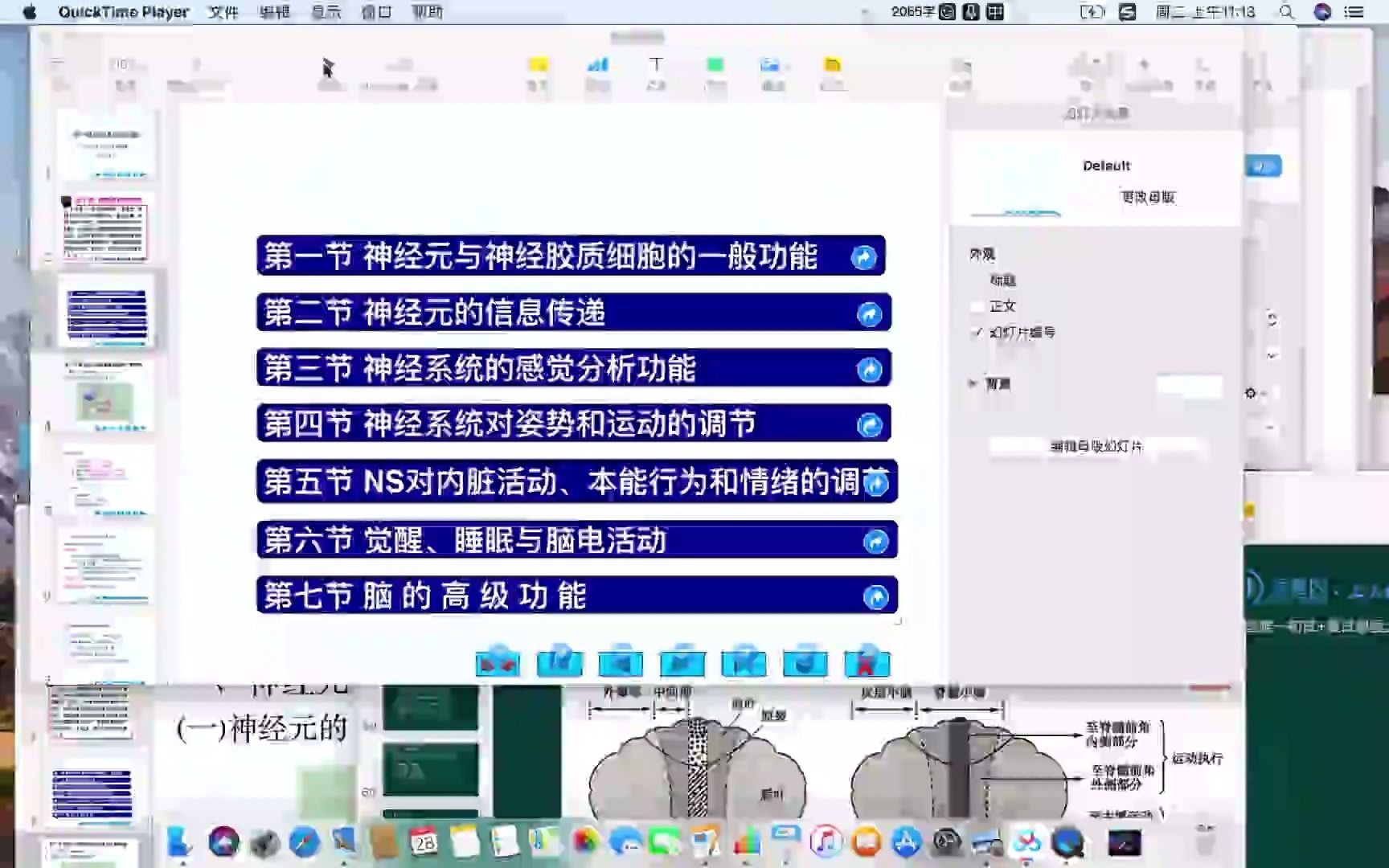Open the 文件 menu
Viewport: 1389px width, 868px height.
[x=223, y=12]
